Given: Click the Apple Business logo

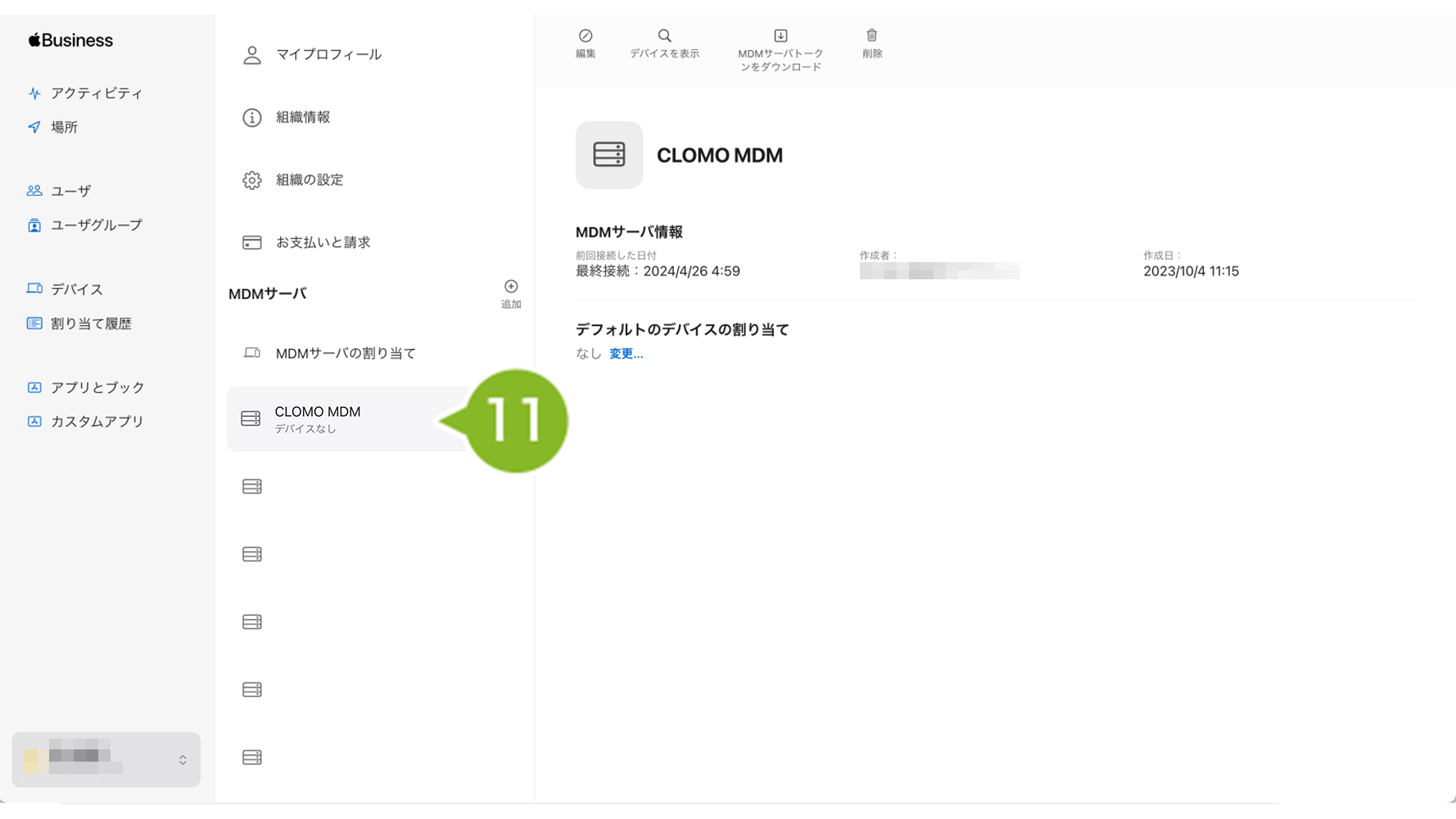Looking at the screenshot, I should [x=70, y=40].
